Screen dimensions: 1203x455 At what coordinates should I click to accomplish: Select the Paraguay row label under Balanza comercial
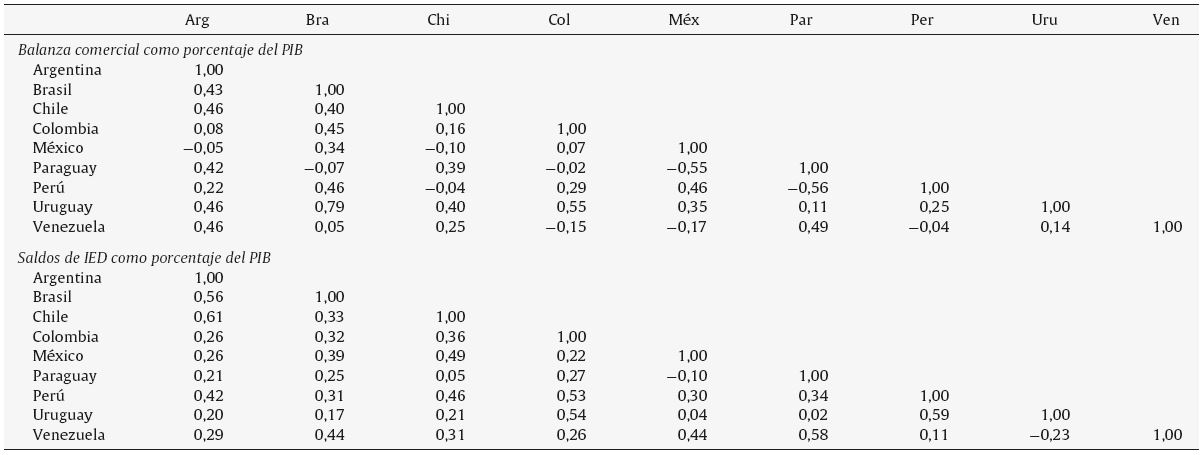point(64,168)
